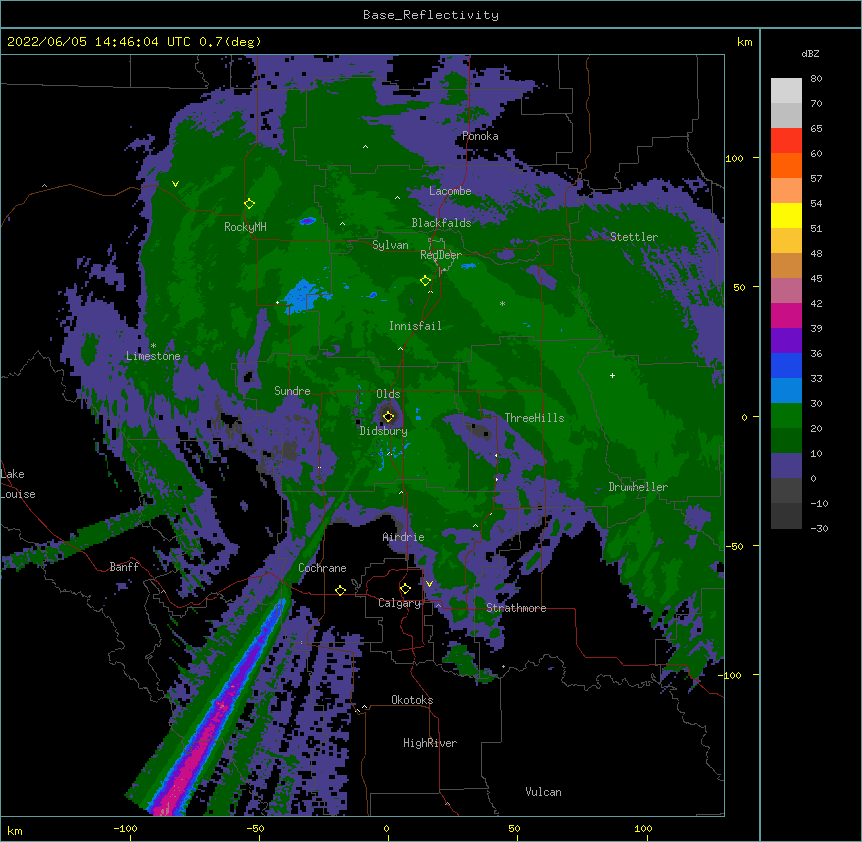Click the Calgary city label
This screenshot has height=842, width=862.
(399, 603)
